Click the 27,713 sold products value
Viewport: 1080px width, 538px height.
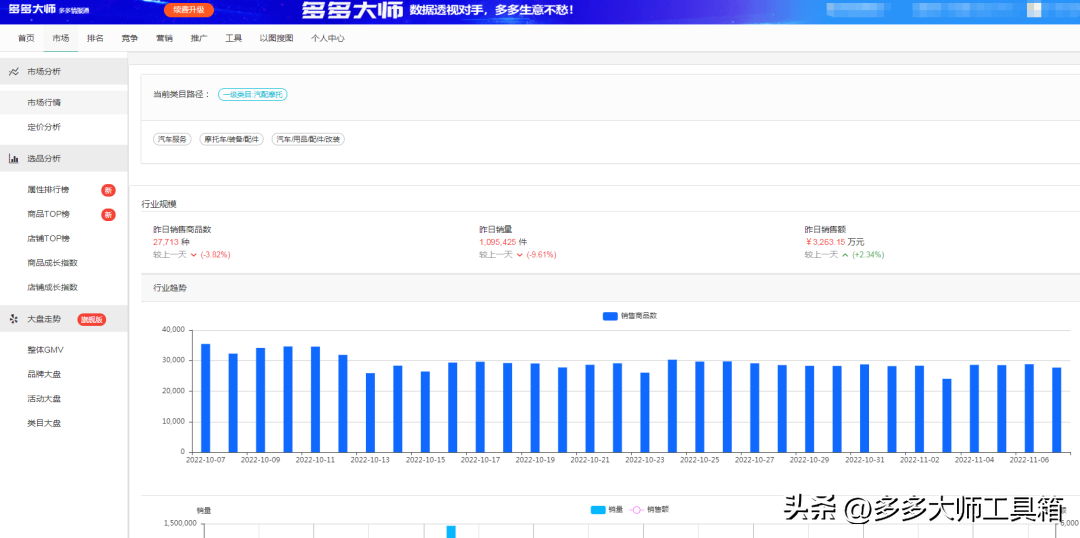(x=166, y=242)
